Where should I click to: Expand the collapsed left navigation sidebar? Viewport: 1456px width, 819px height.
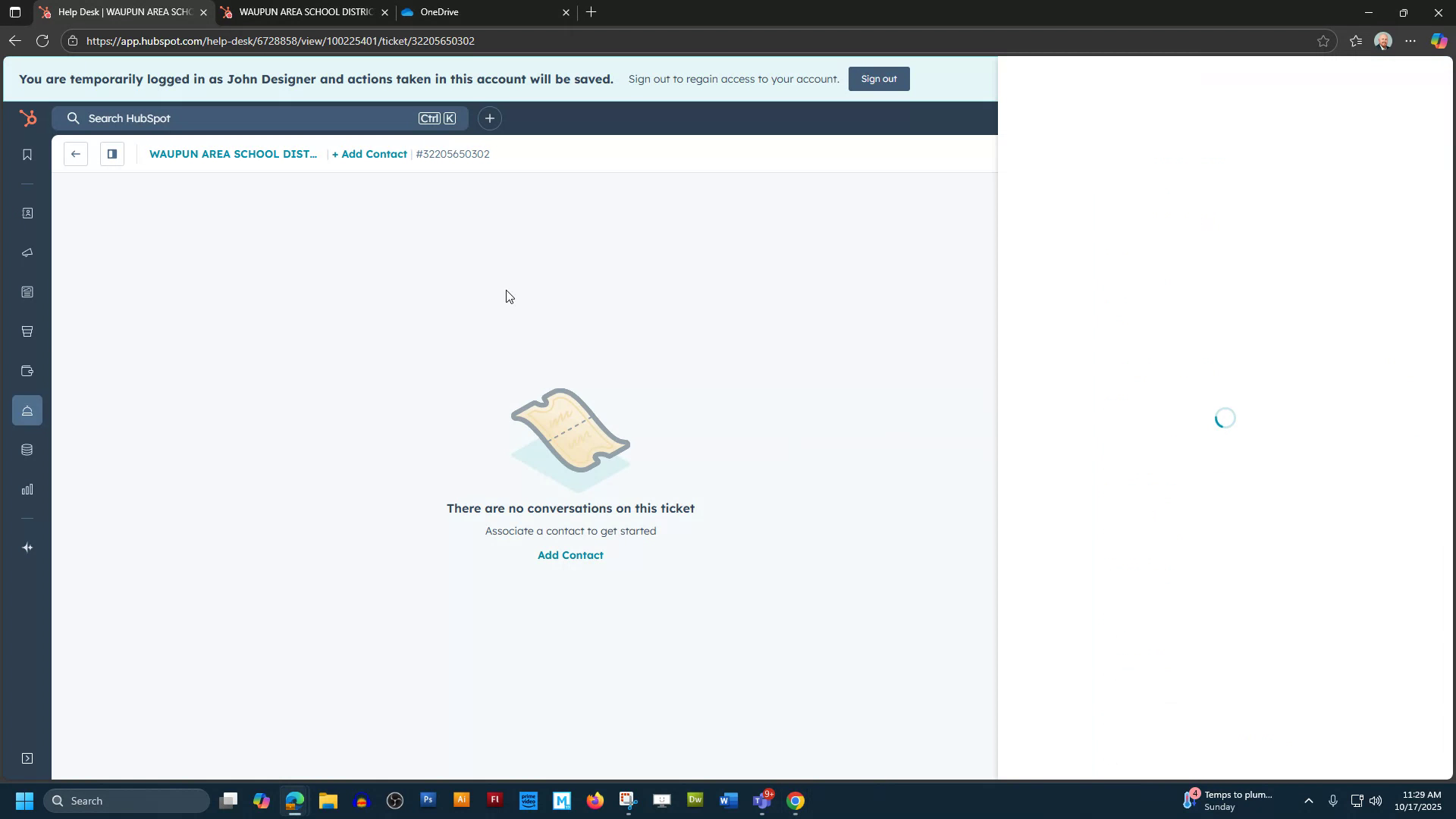tap(27, 758)
